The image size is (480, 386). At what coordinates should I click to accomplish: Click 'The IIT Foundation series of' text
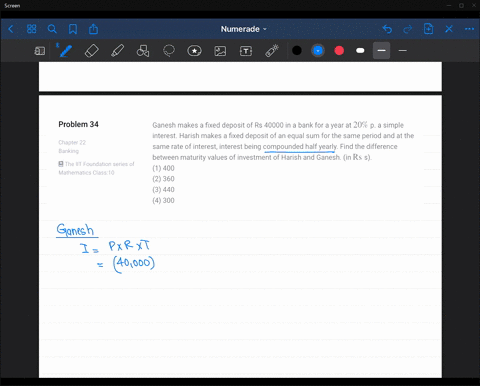[x=100, y=164]
